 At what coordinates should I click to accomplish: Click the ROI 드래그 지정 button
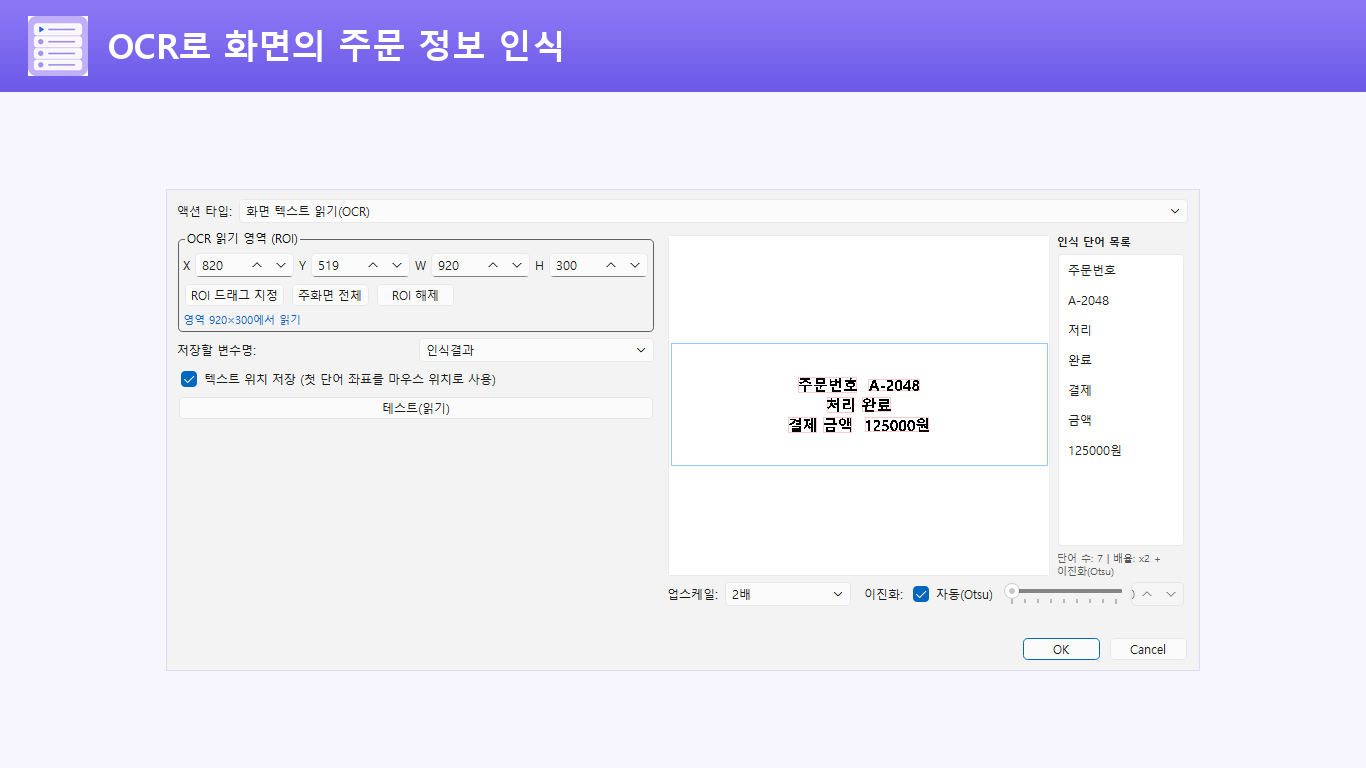pos(234,295)
